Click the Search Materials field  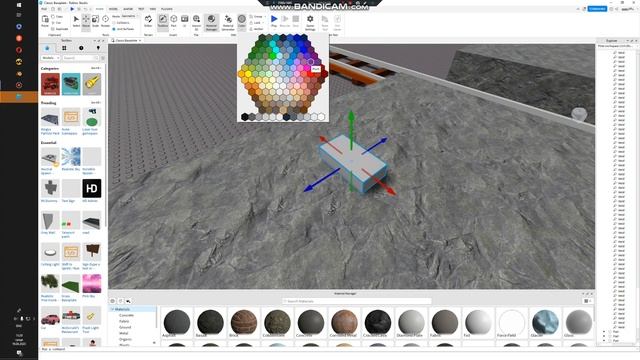(357, 301)
